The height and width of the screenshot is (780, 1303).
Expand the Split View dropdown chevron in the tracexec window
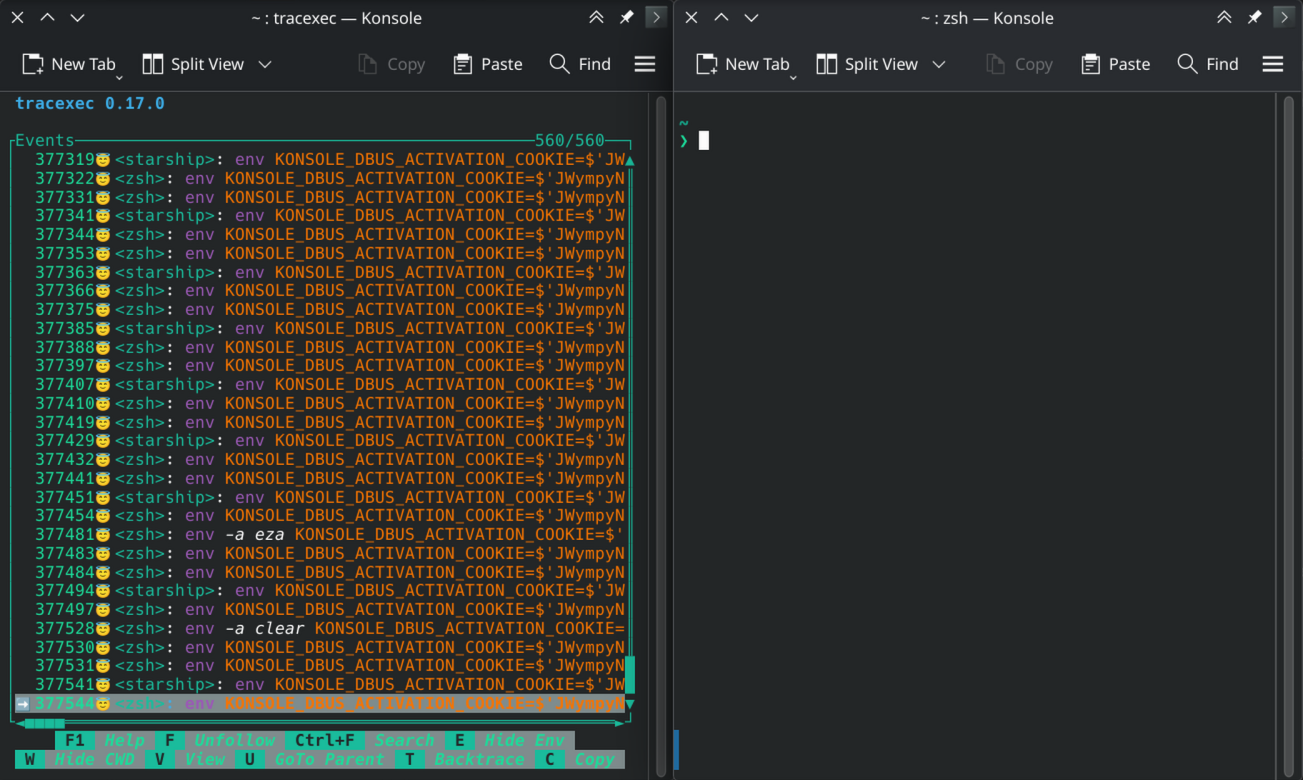[265, 64]
